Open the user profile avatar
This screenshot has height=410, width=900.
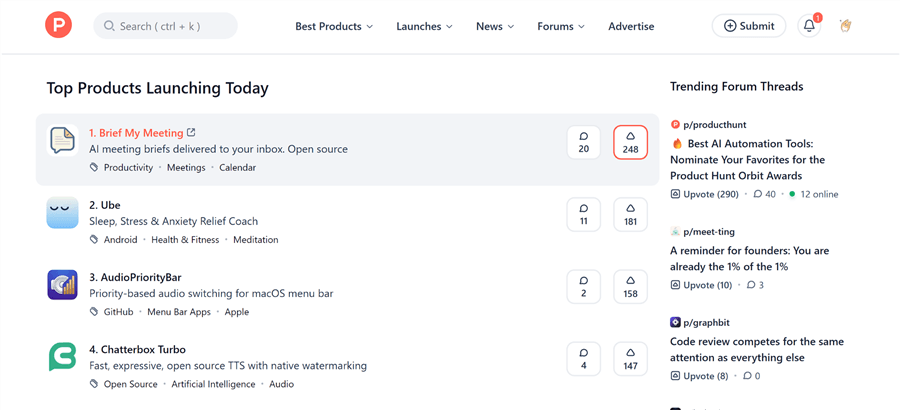tap(845, 26)
